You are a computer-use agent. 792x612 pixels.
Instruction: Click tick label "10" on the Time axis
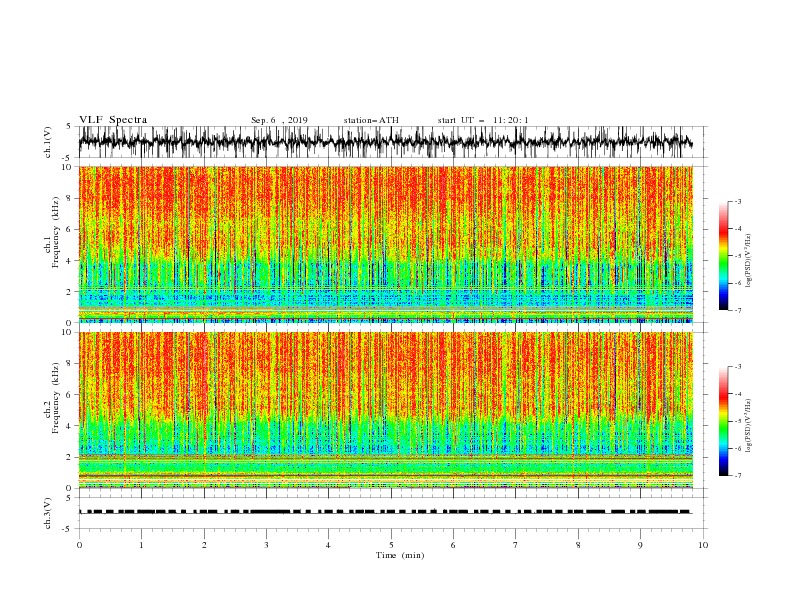[x=703, y=545]
